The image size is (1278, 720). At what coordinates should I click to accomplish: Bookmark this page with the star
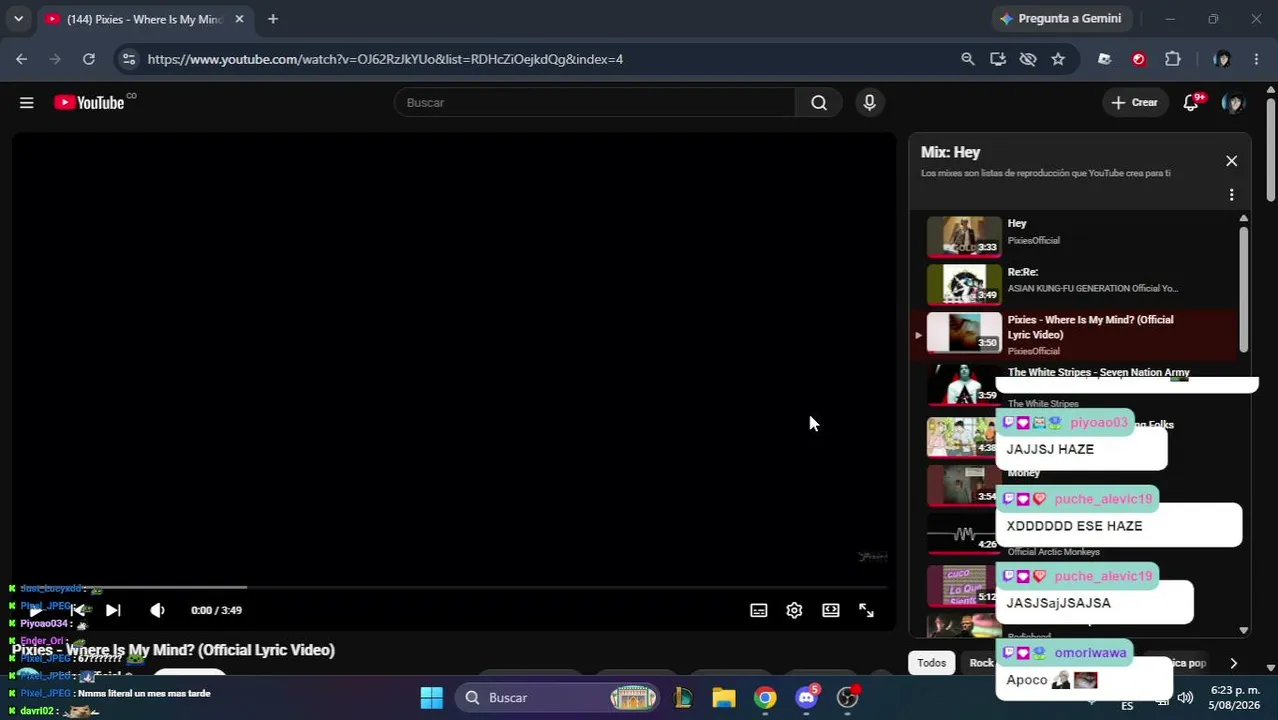1058,59
